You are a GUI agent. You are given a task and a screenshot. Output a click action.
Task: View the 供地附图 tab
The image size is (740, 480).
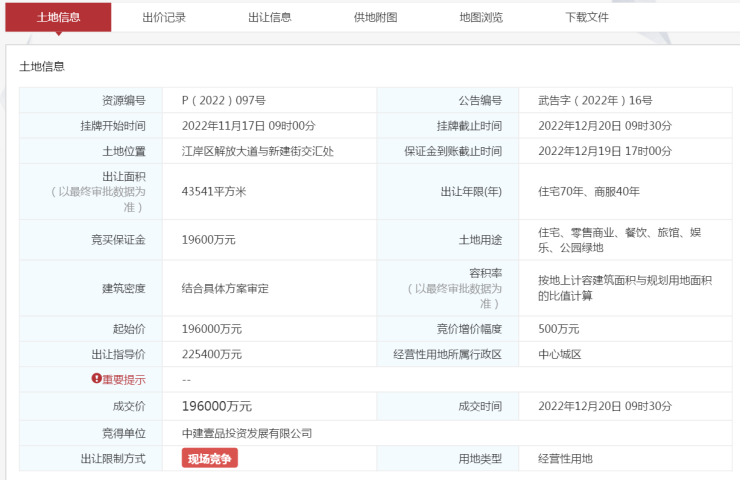pyautogui.click(x=375, y=17)
